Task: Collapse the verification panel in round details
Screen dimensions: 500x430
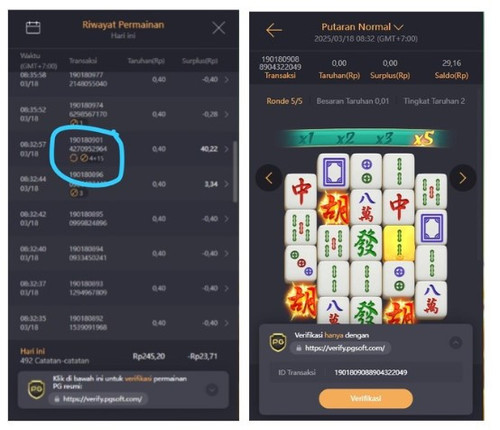Action: 456,342
